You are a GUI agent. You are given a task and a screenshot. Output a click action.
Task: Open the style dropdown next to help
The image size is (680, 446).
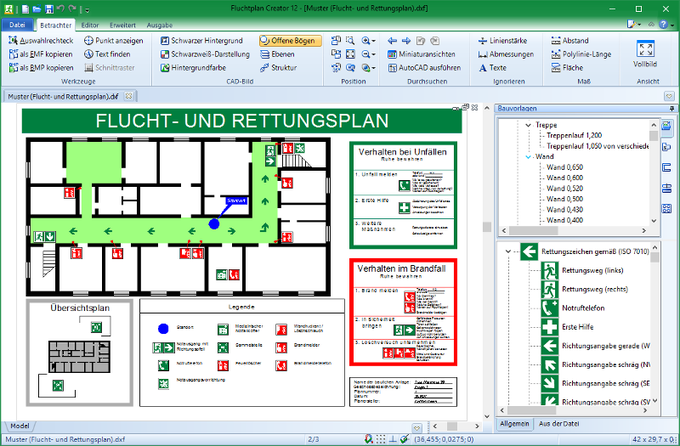tap(634, 24)
